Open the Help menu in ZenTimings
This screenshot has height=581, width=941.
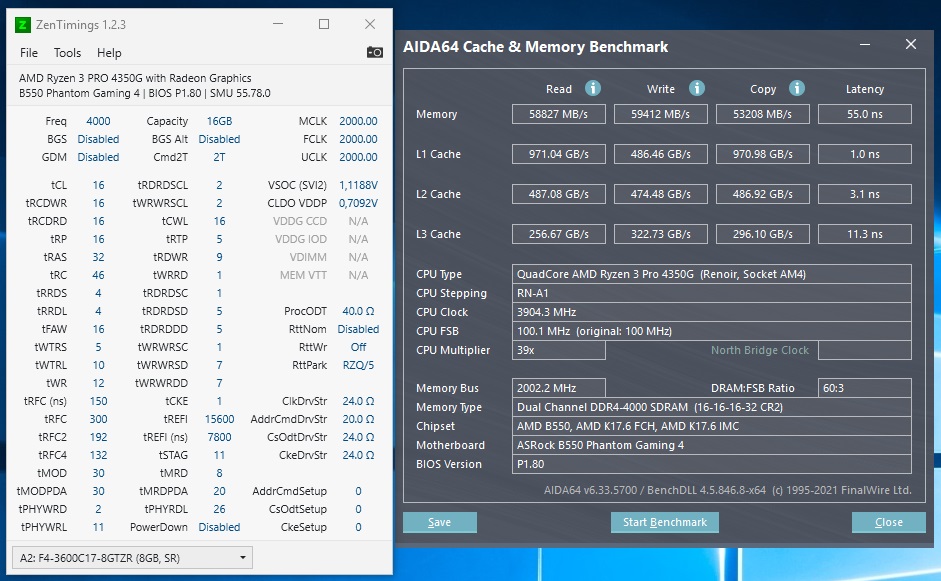tap(109, 53)
